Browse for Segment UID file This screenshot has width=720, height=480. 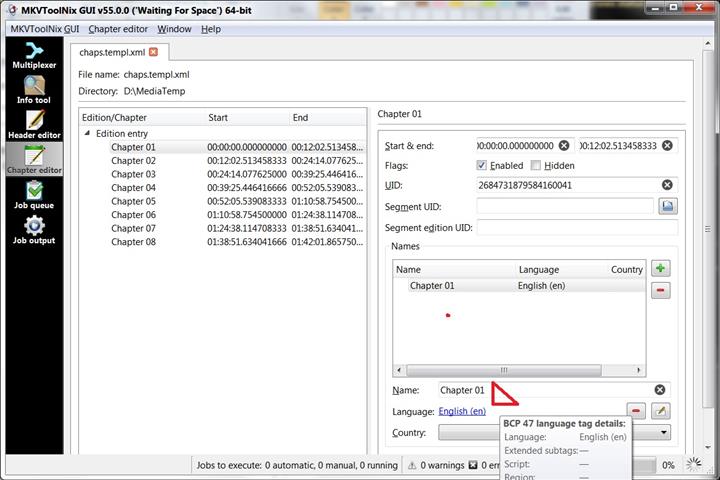(668, 206)
